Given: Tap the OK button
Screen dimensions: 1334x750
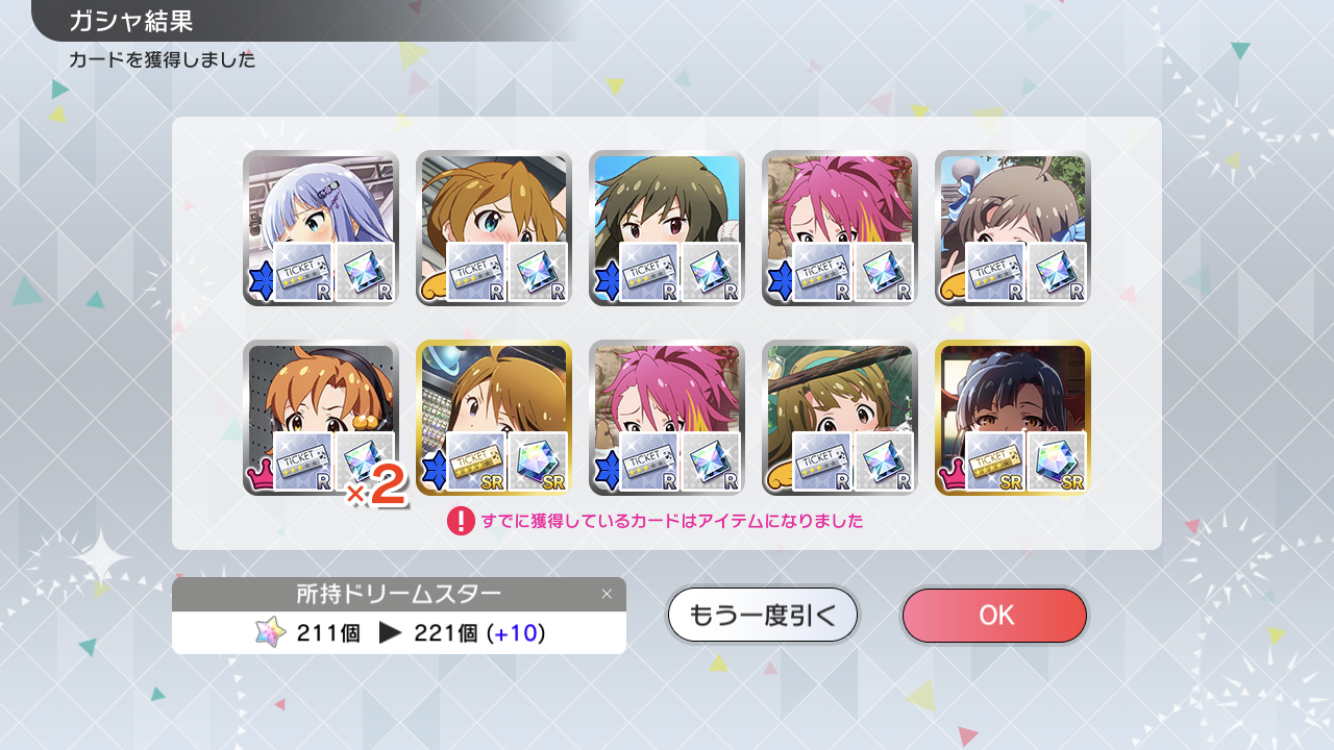Looking at the screenshot, I should (994, 615).
